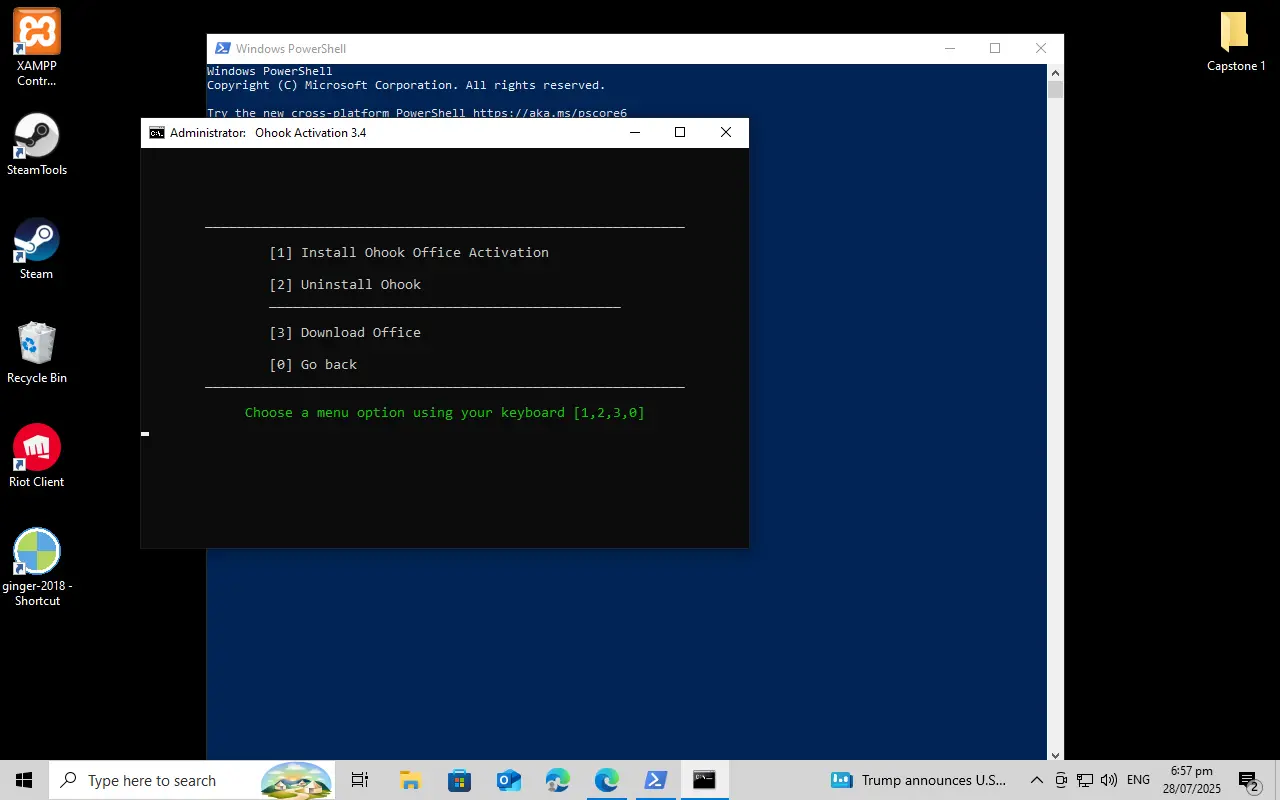1280x800 pixels.
Task: Open Microsoft Edge next to PowerShell on taskbar
Action: pyautogui.click(x=606, y=780)
